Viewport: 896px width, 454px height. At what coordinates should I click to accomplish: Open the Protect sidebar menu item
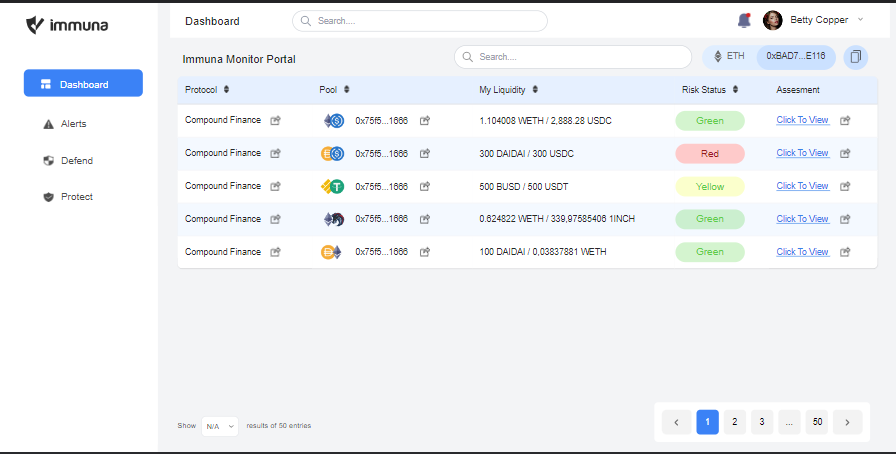(69, 197)
